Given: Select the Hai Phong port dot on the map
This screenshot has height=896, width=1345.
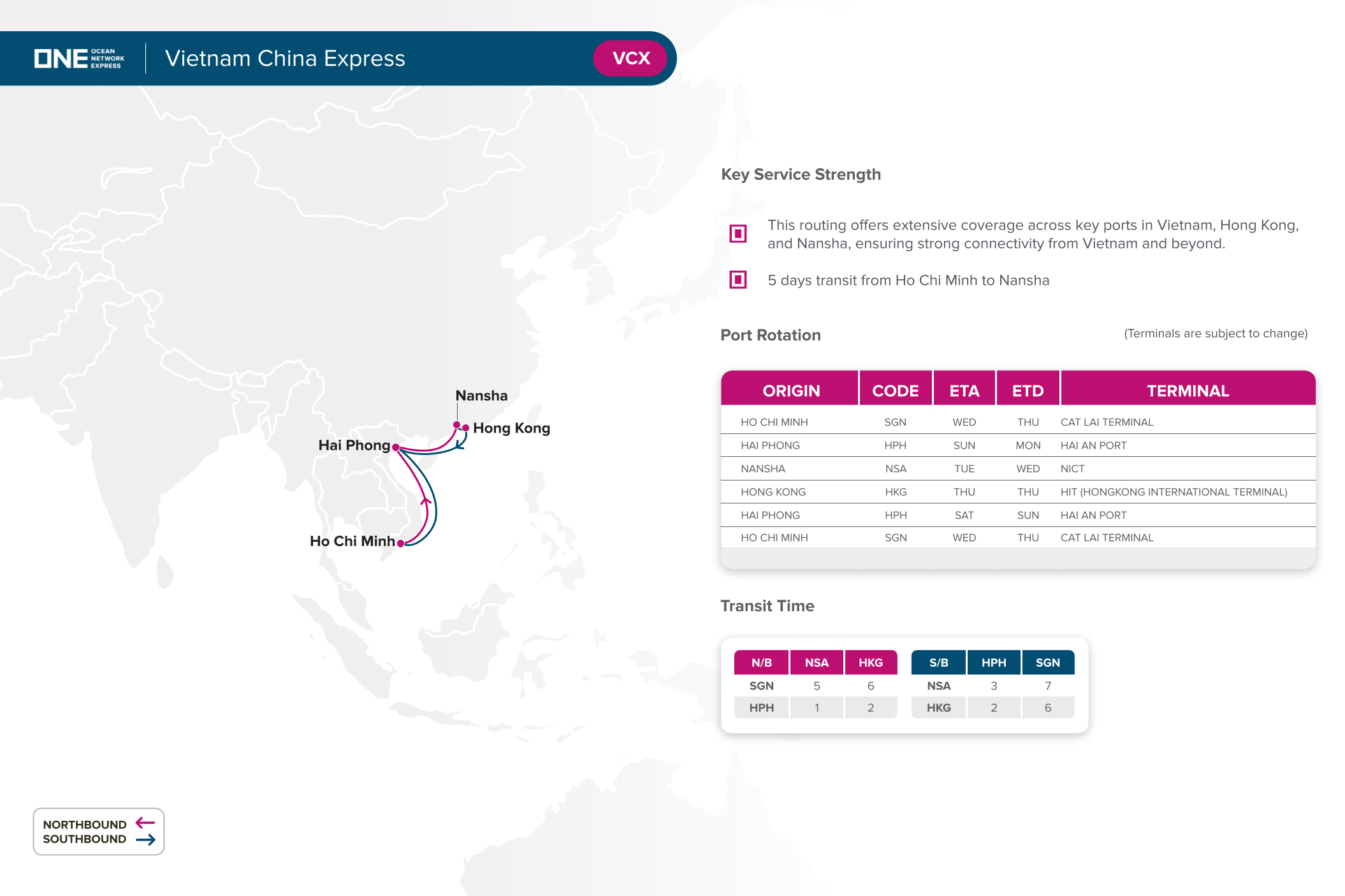Looking at the screenshot, I should 396,447.
